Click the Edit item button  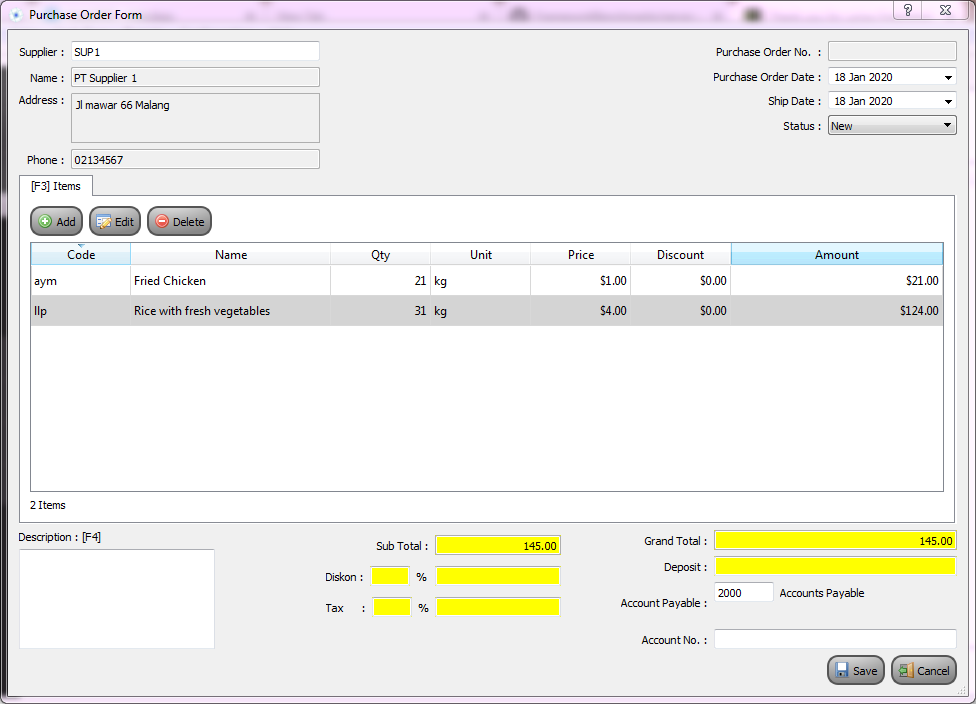pyautogui.click(x=114, y=222)
